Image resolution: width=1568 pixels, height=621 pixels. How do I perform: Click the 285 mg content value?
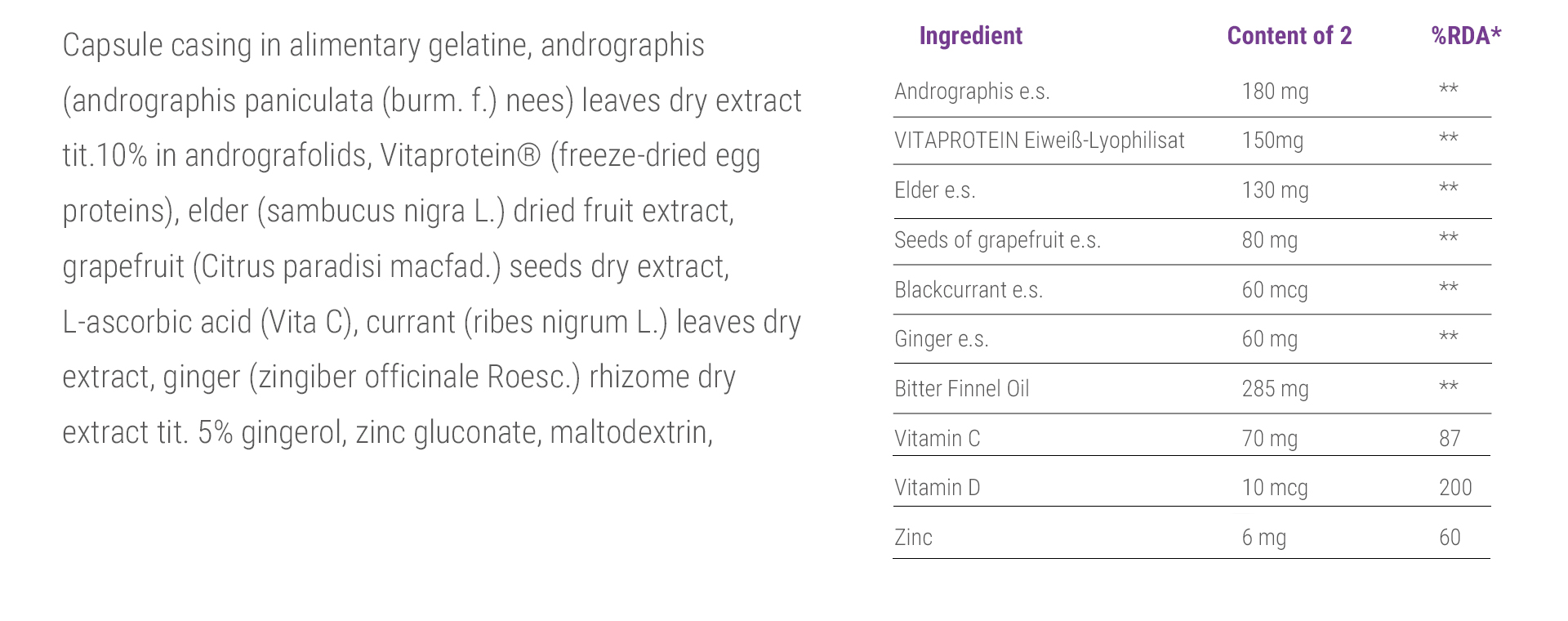(1275, 389)
